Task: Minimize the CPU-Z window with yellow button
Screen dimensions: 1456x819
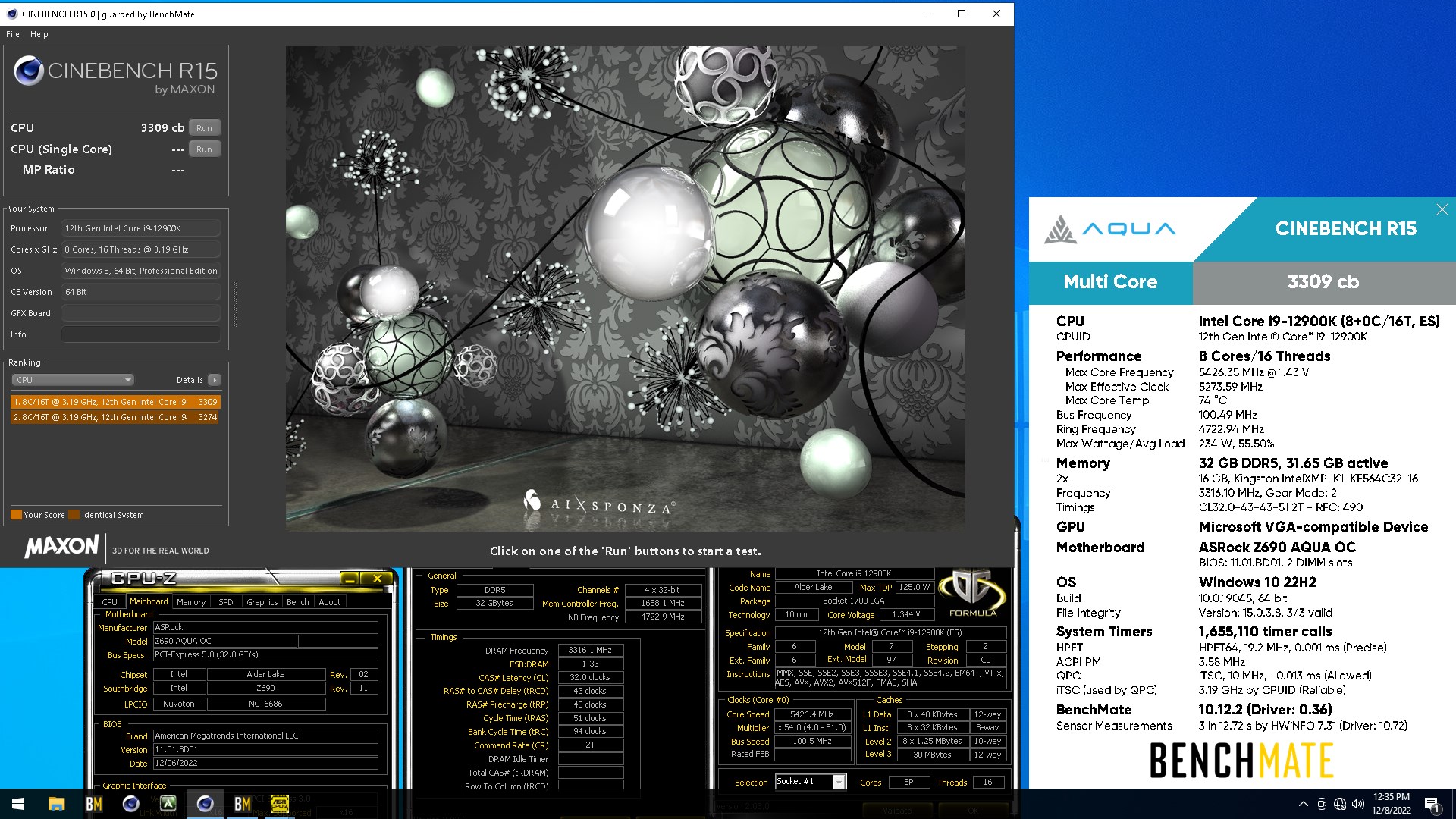Action: point(350,579)
